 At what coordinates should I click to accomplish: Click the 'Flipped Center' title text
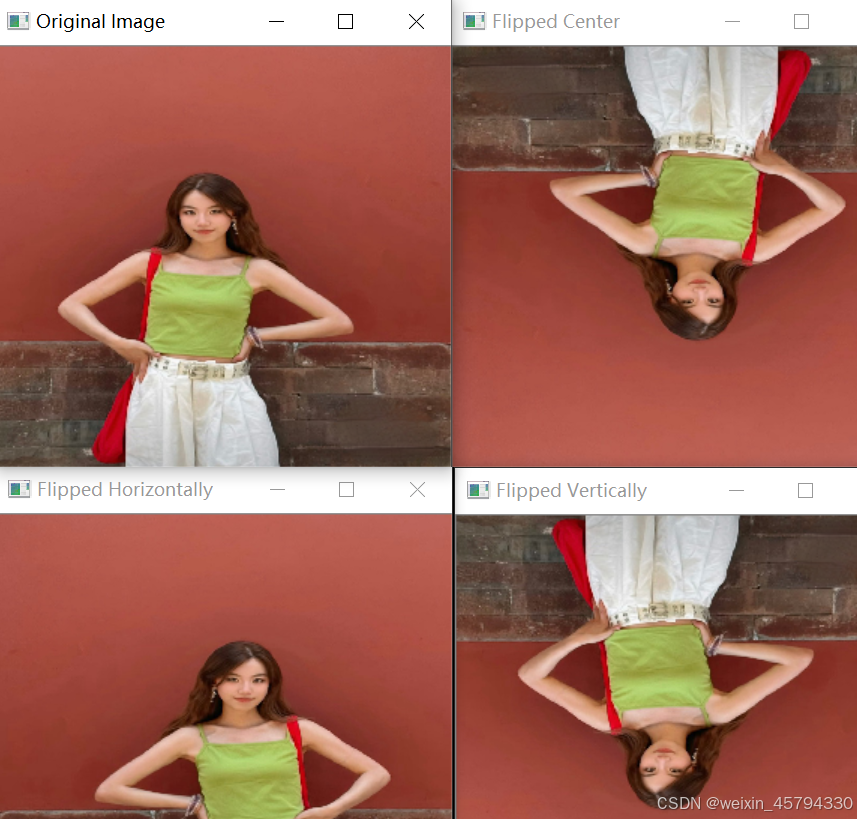(x=556, y=22)
